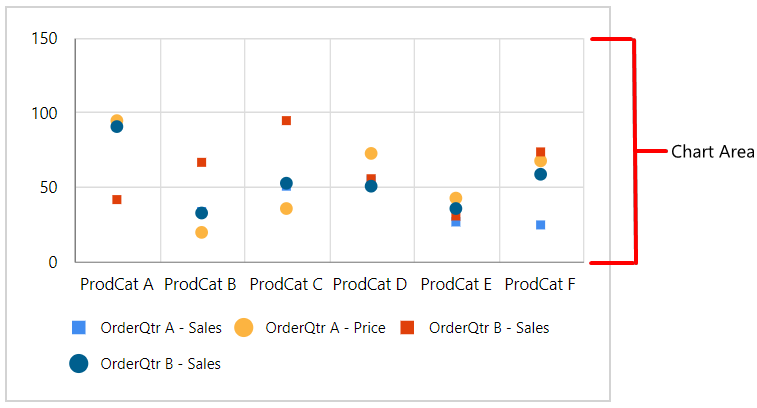Select the dark blue circle in ProdCat F

pyautogui.click(x=541, y=174)
